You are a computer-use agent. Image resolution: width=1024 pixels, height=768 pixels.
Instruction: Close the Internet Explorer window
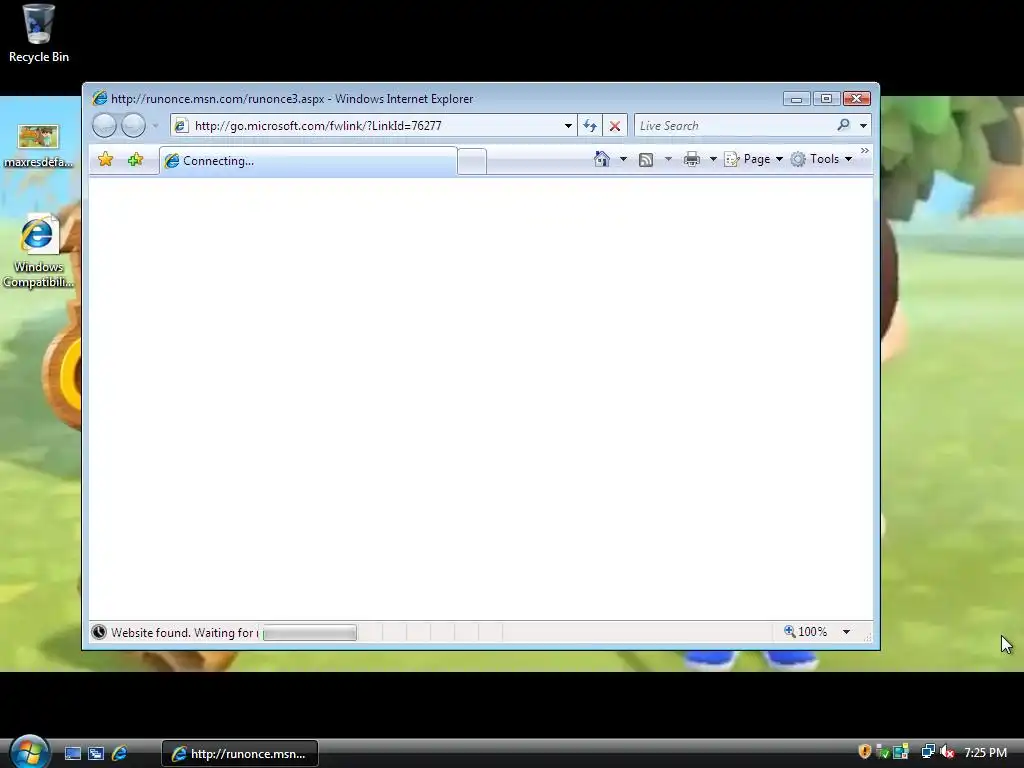(857, 99)
